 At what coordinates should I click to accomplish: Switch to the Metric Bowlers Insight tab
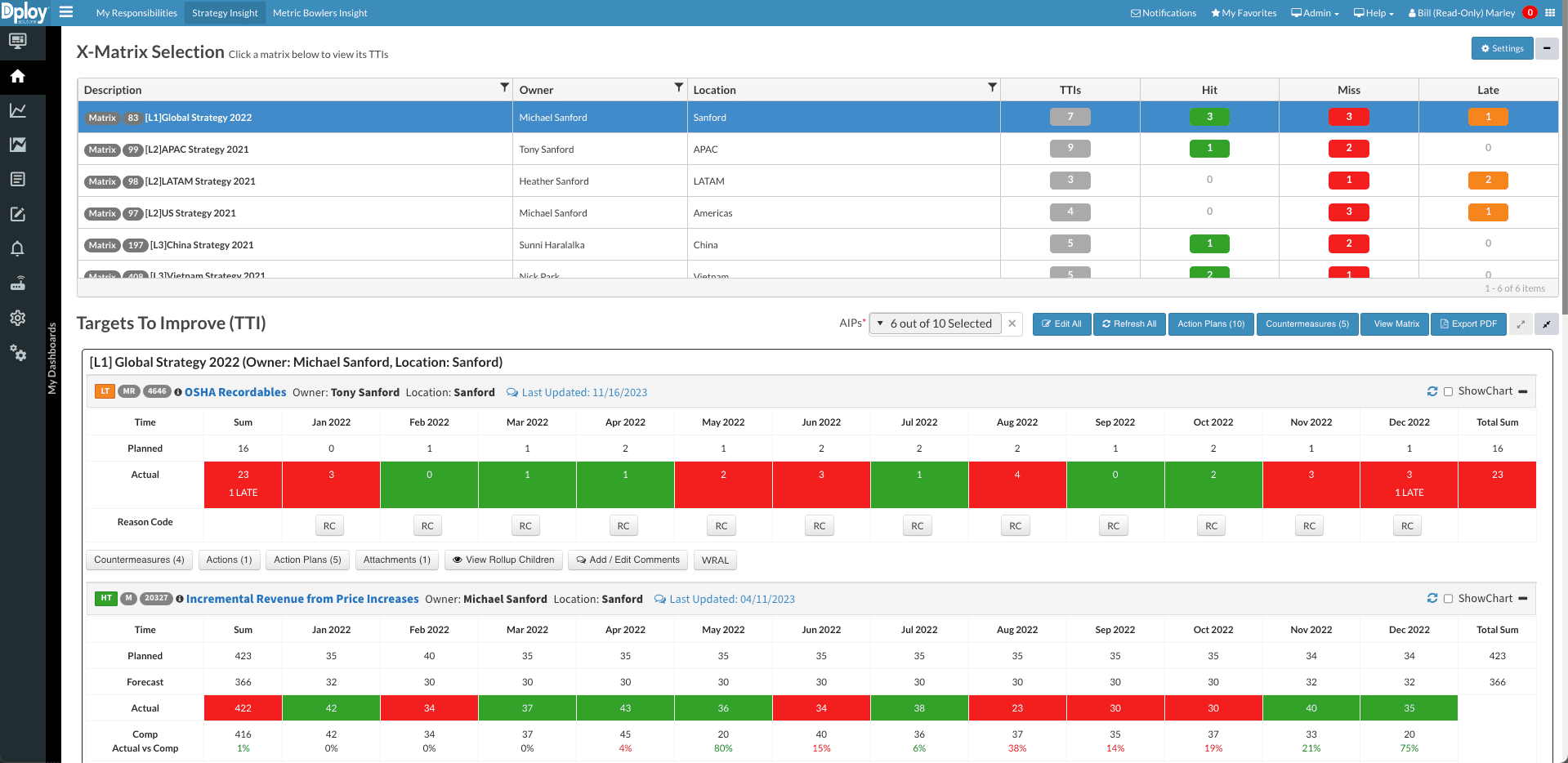click(319, 12)
